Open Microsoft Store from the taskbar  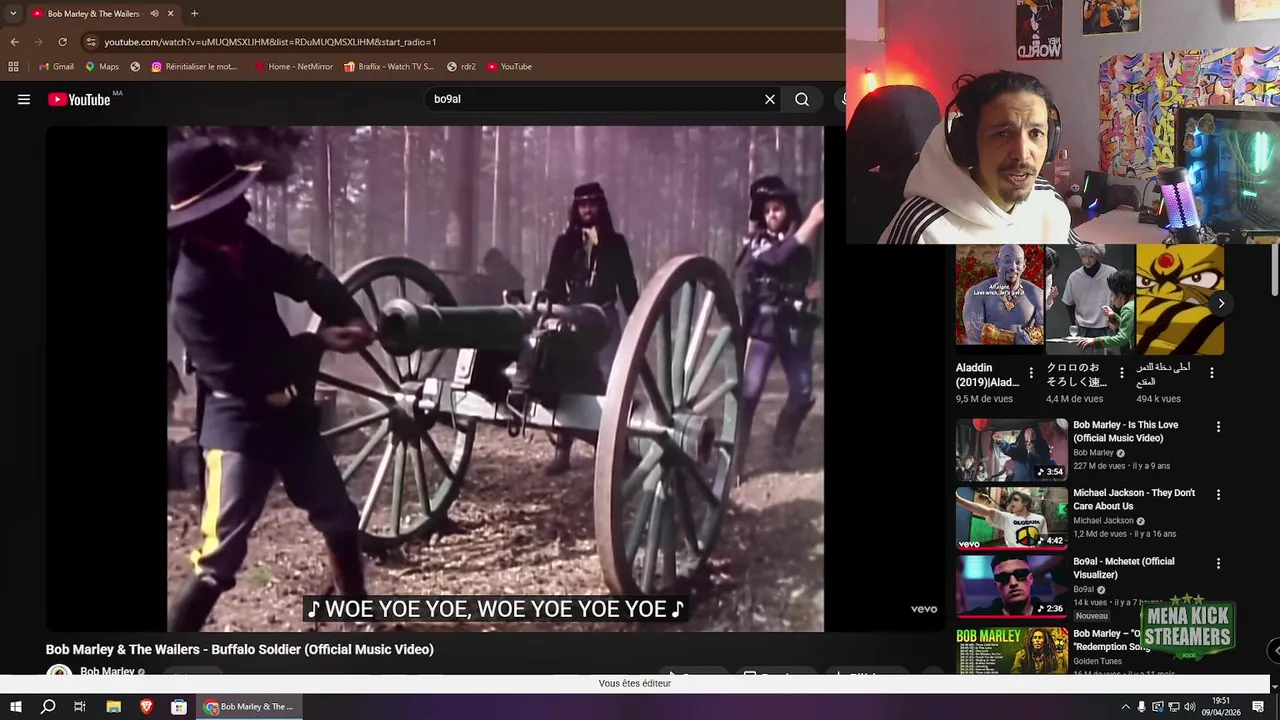coord(179,706)
